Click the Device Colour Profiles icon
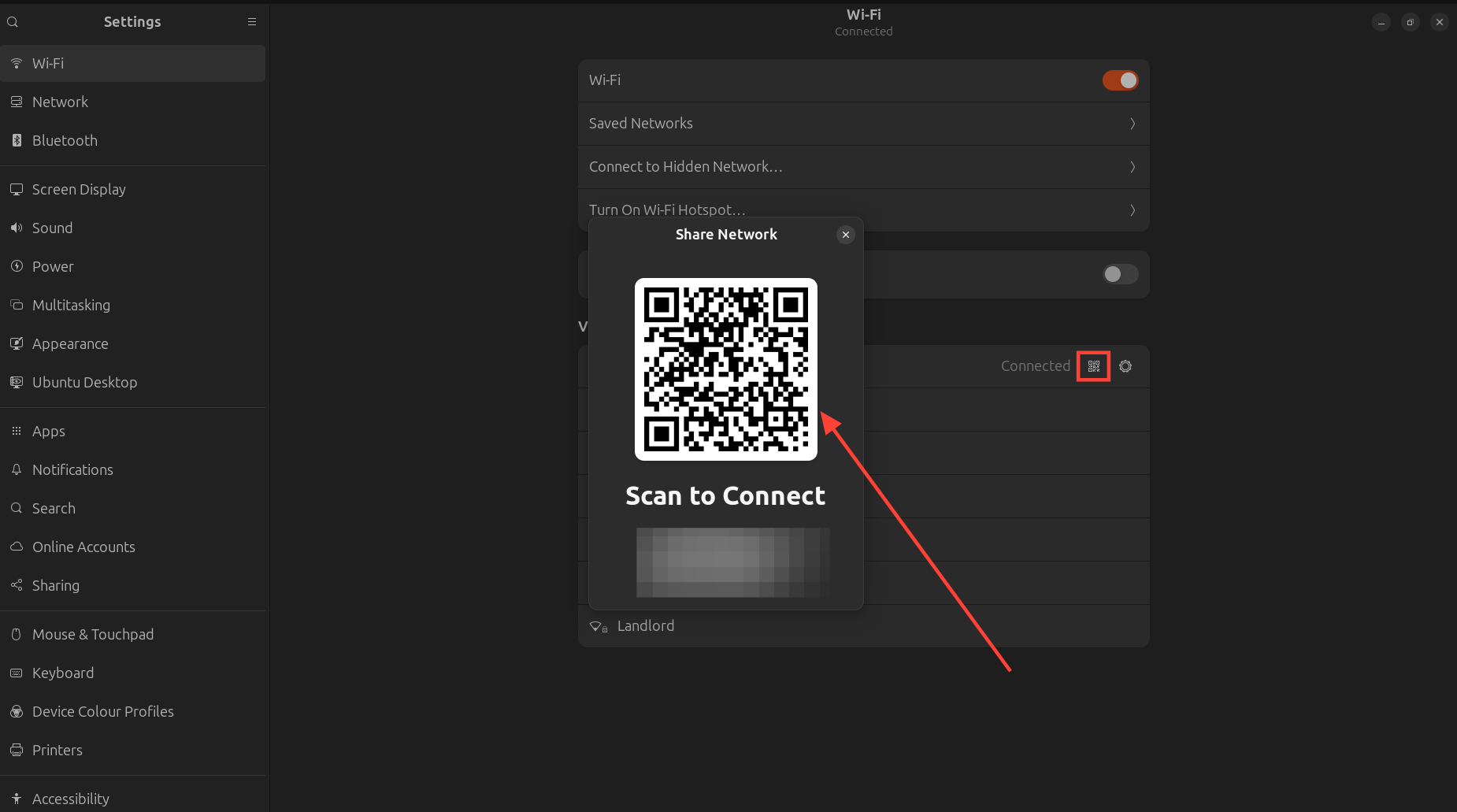Screen dimensions: 1457x812 pos(17,711)
